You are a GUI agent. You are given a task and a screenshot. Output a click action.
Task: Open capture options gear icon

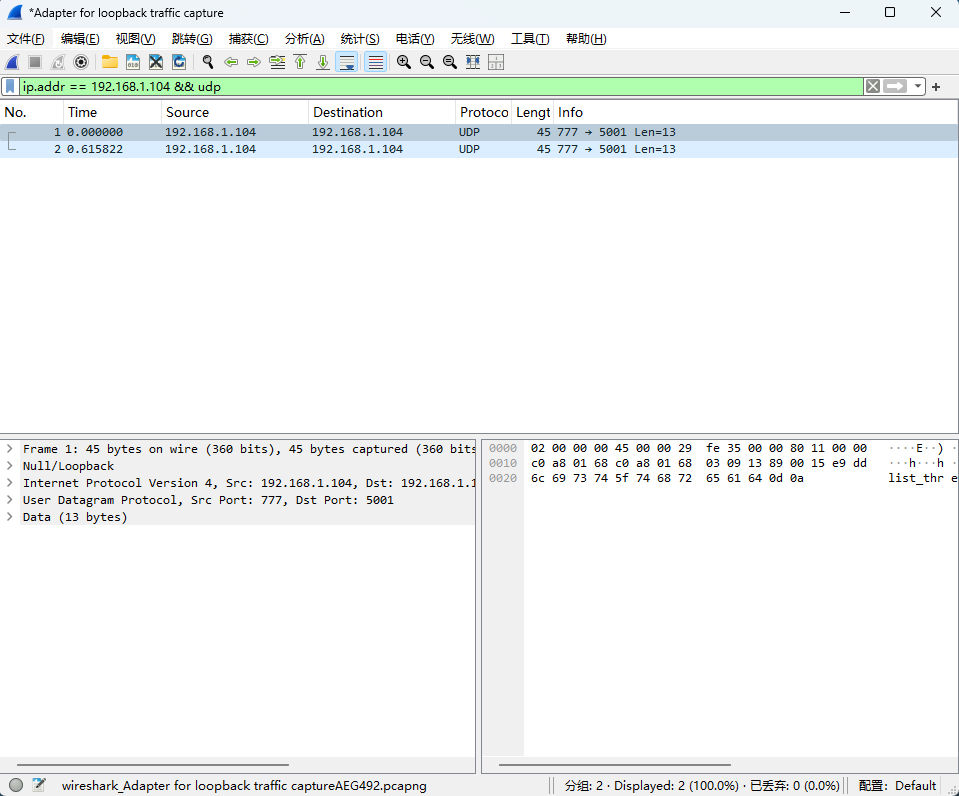pyautogui.click(x=81, y=62)
